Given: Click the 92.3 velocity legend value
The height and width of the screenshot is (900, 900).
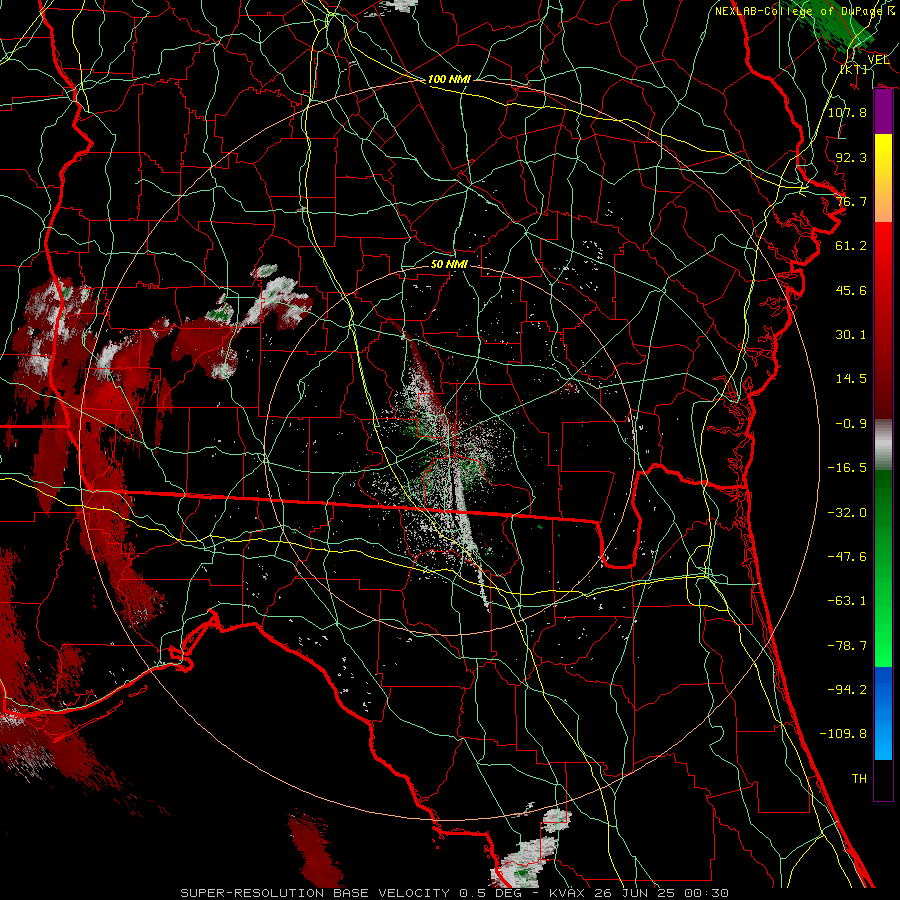Looking at the screenshot, I should click(x=851, y=157).
